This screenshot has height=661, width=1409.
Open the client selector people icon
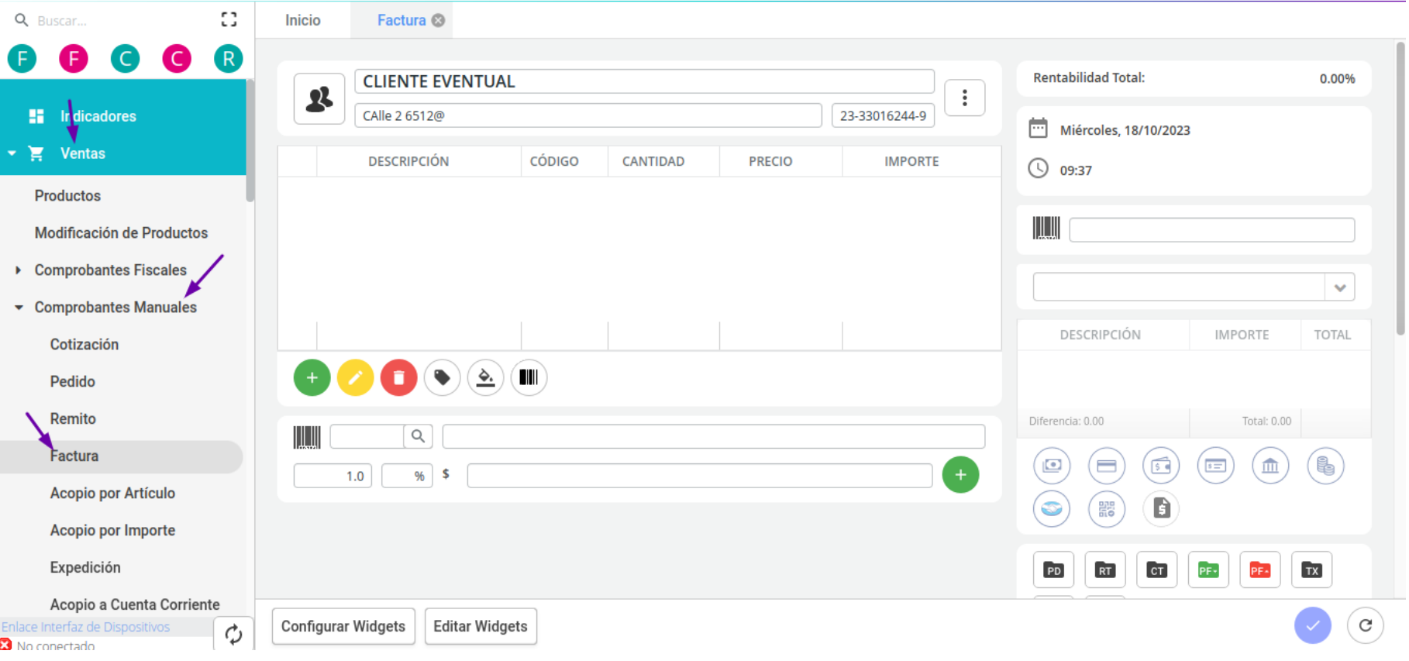point(319,99)
